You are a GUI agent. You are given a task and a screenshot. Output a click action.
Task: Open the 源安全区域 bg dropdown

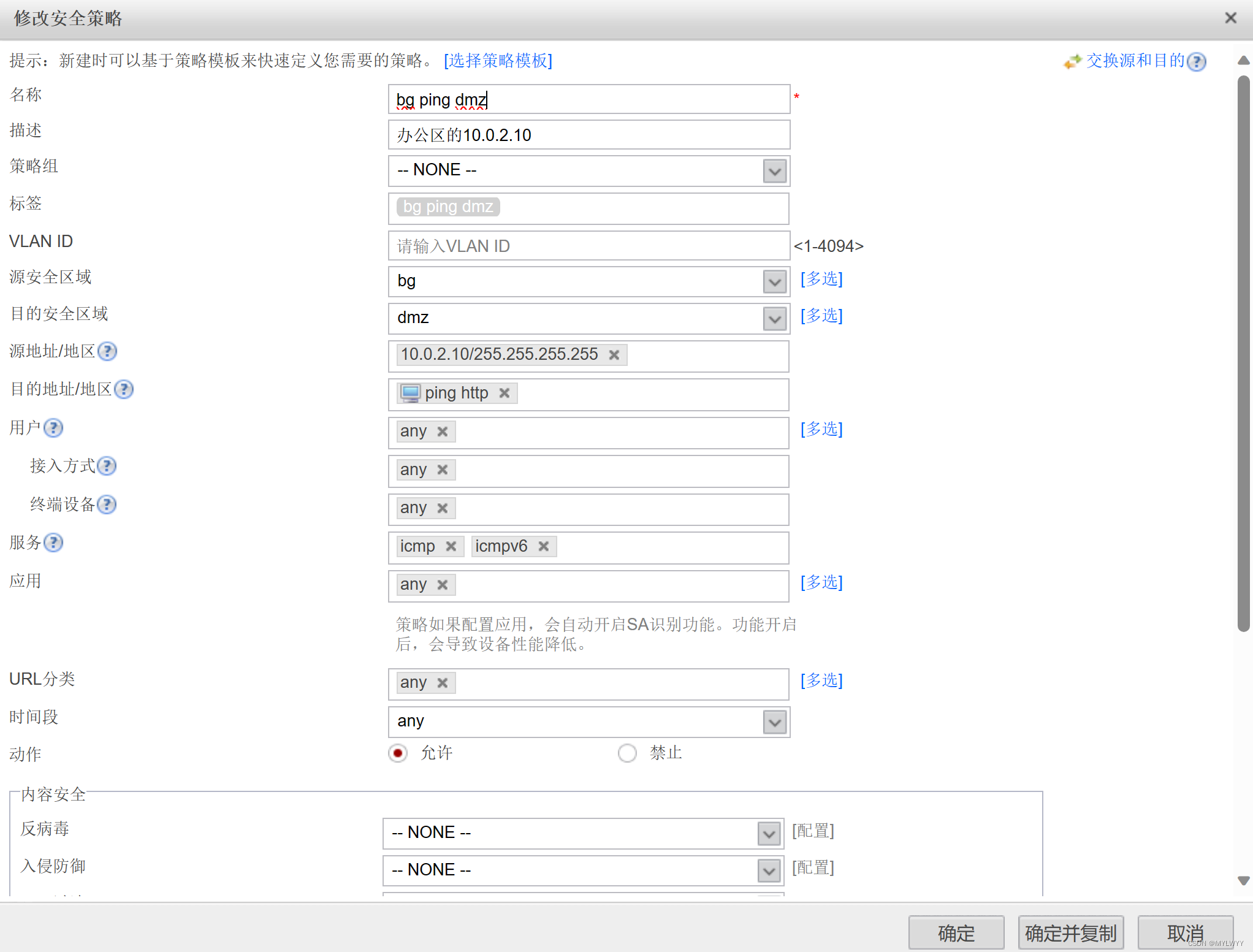[x=774, y=281]
